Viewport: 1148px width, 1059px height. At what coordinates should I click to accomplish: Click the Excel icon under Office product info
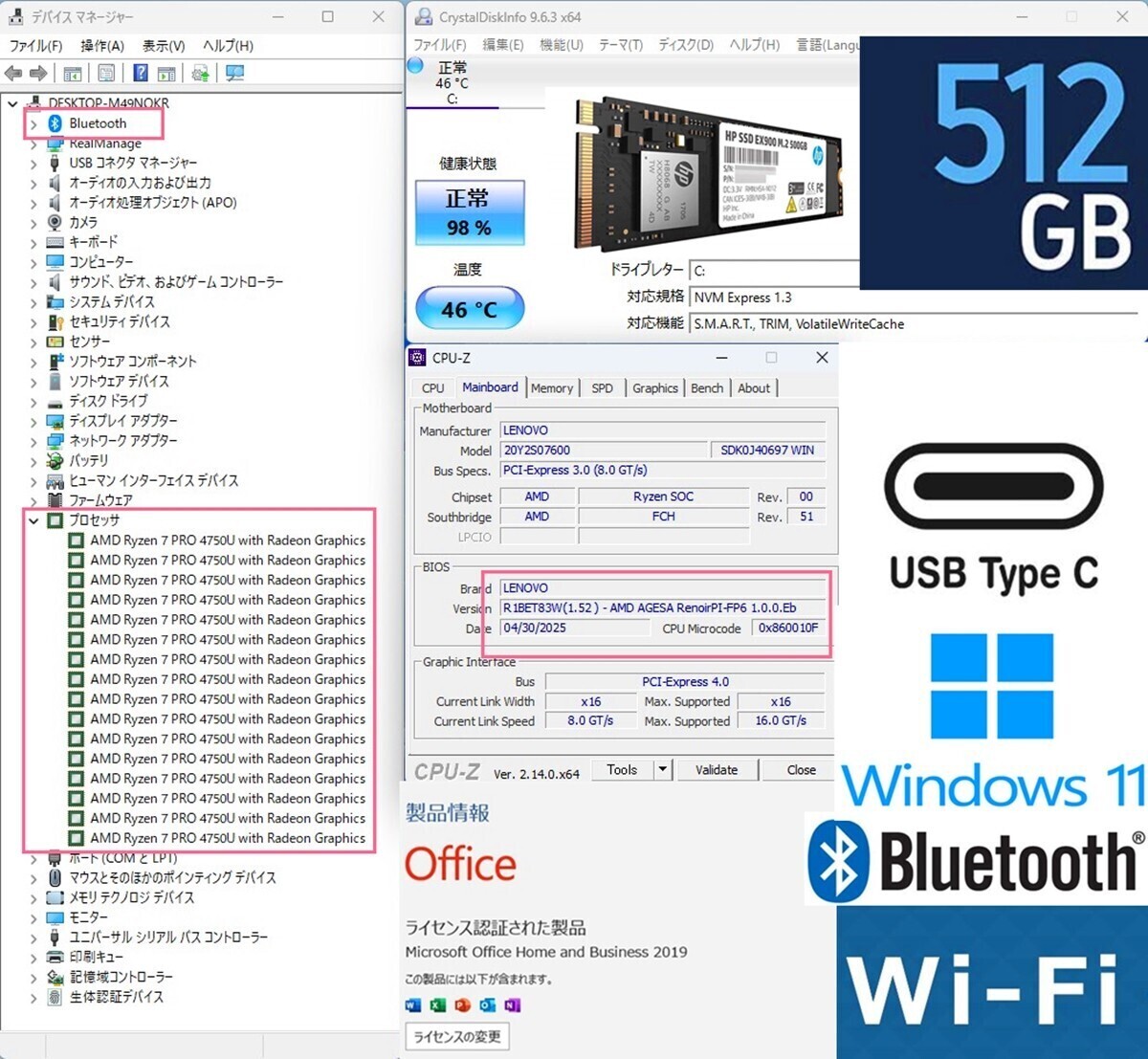tap(438, 1004)
